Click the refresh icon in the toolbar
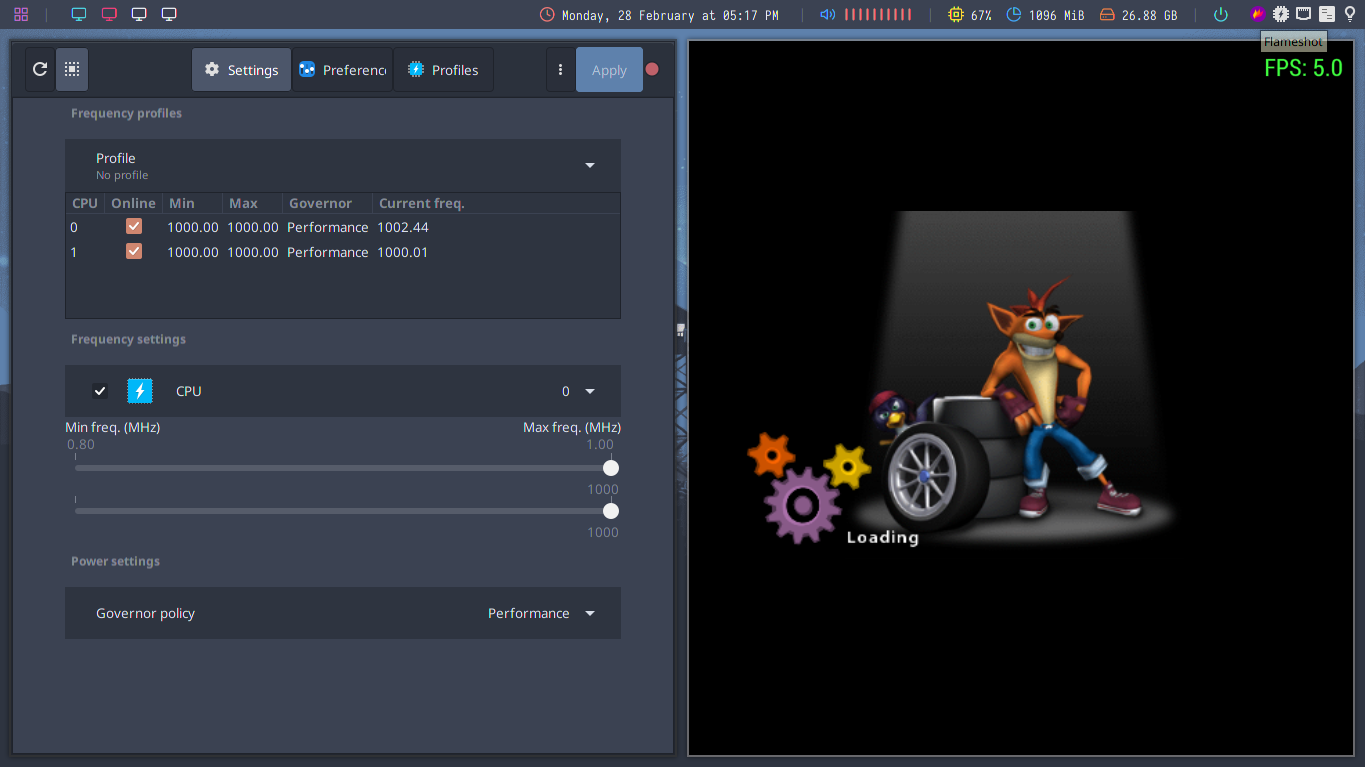 pos(40,70)
